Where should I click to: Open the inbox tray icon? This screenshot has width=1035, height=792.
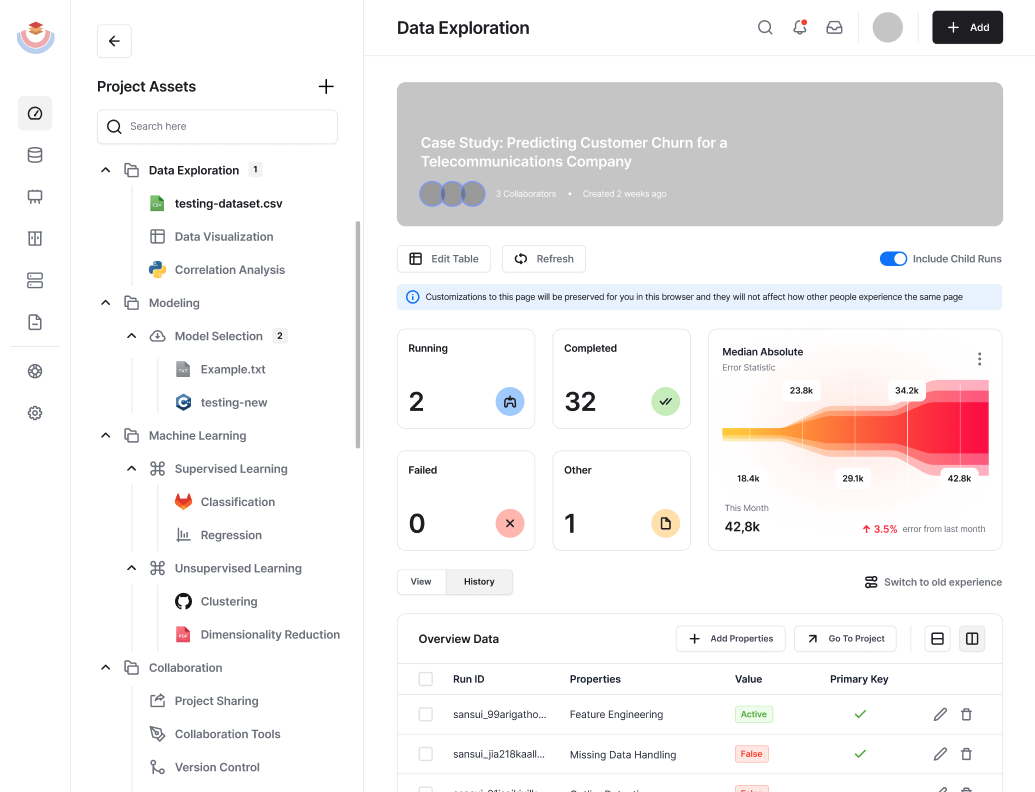point(834,28)
